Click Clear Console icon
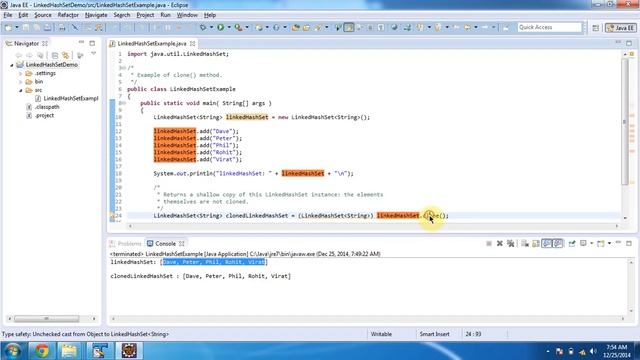 pyautogui.click(x=525, y=244)
